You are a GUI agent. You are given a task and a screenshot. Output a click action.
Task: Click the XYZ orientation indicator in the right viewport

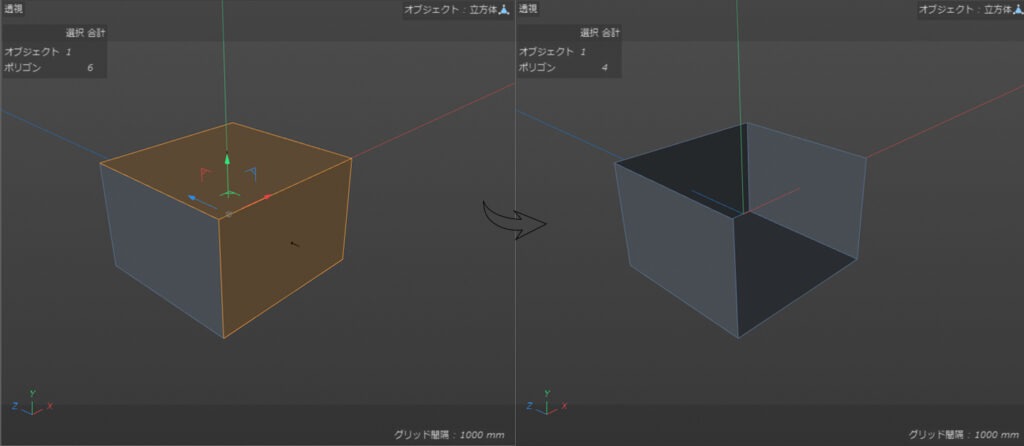(x=546, y=403)
